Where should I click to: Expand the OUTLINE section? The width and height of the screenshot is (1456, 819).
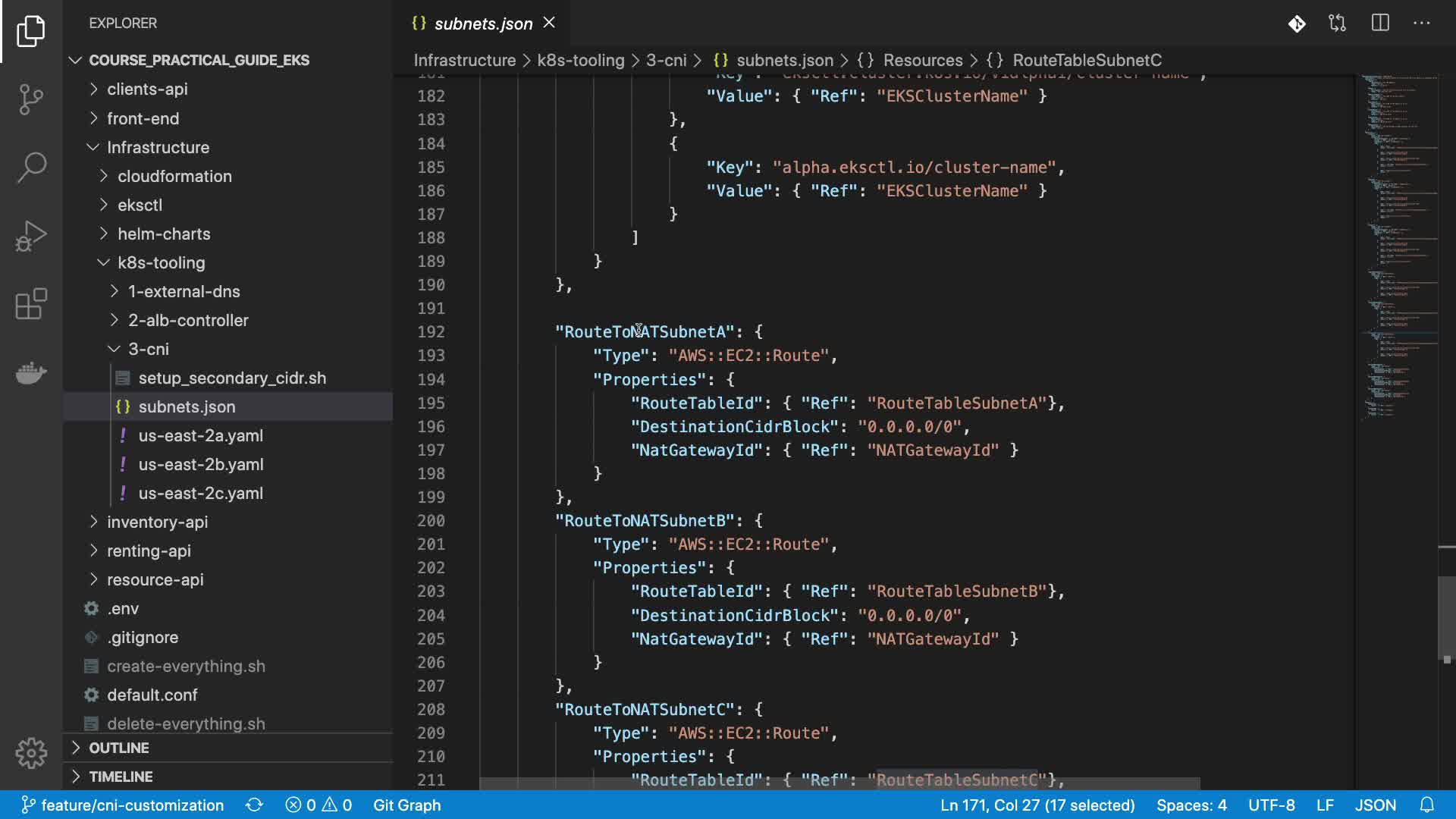[x=119, y=748]
